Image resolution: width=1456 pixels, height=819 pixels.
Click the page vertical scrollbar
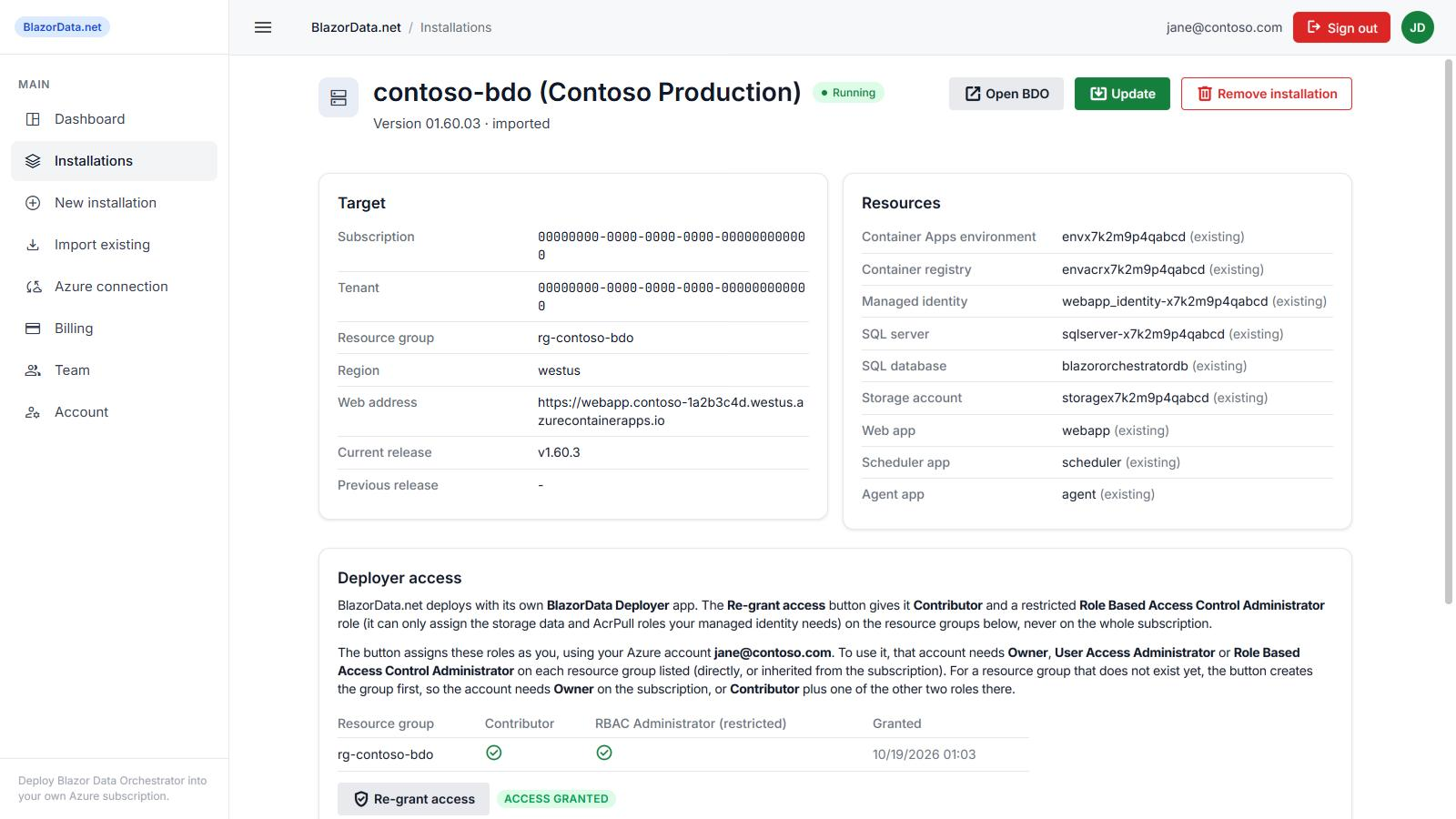[1449, 330]
